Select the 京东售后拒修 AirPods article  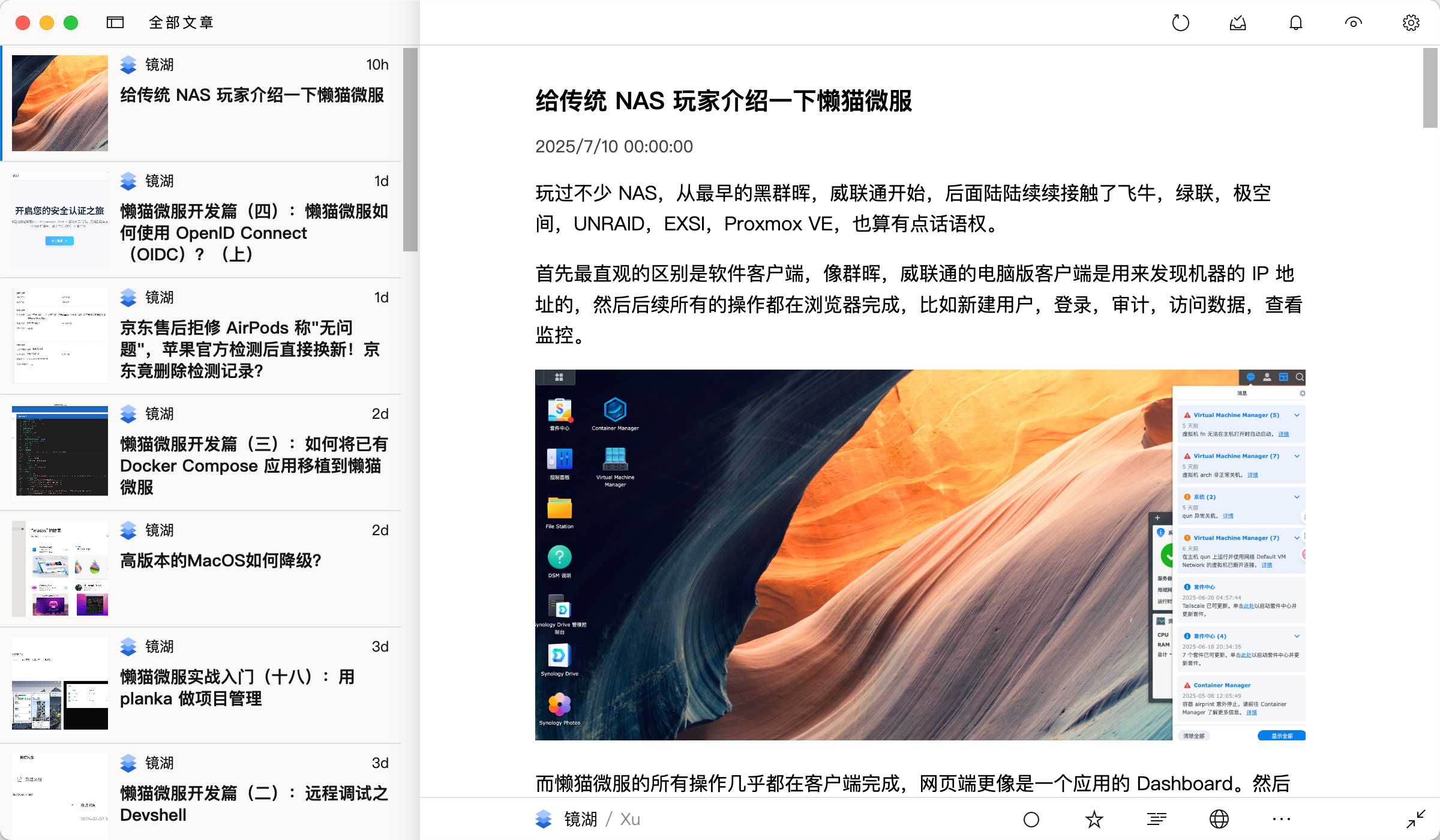251,349
